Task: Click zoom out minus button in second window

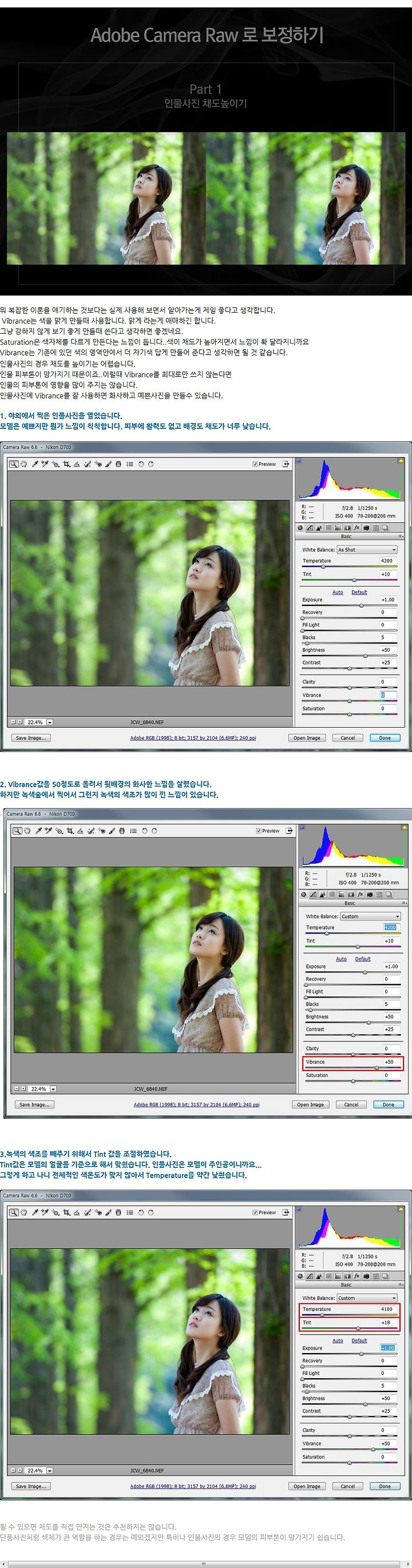Action: [x=17, y=1088]
